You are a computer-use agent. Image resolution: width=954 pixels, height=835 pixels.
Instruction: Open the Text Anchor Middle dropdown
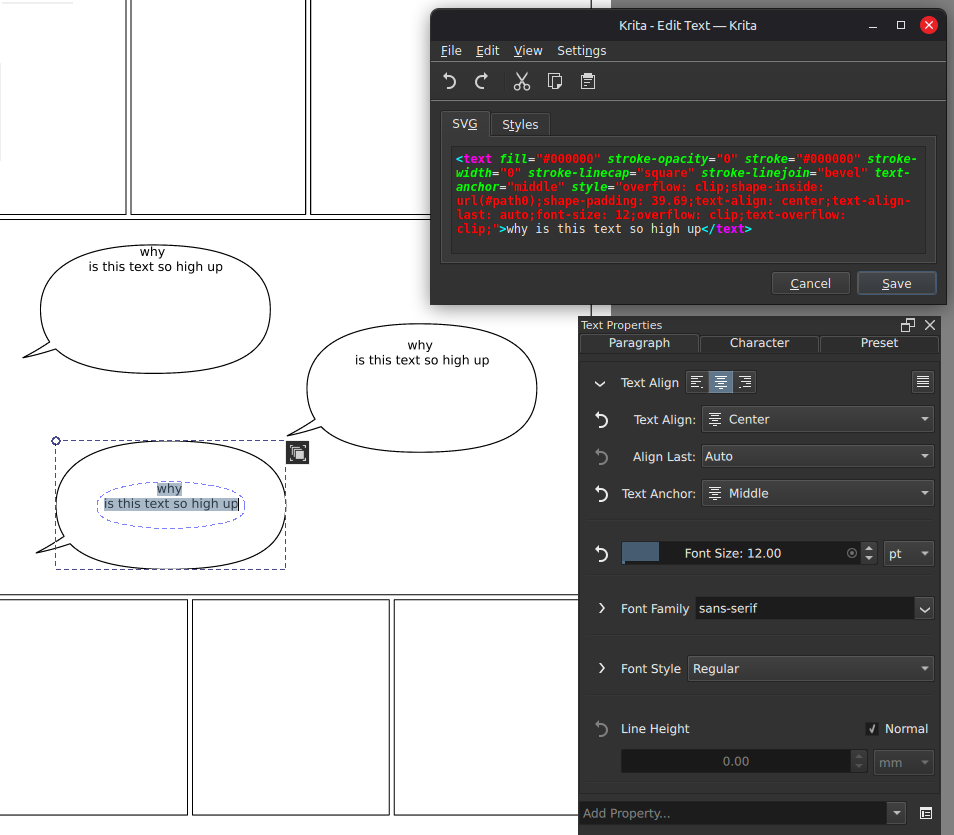(x=817, y=493)
